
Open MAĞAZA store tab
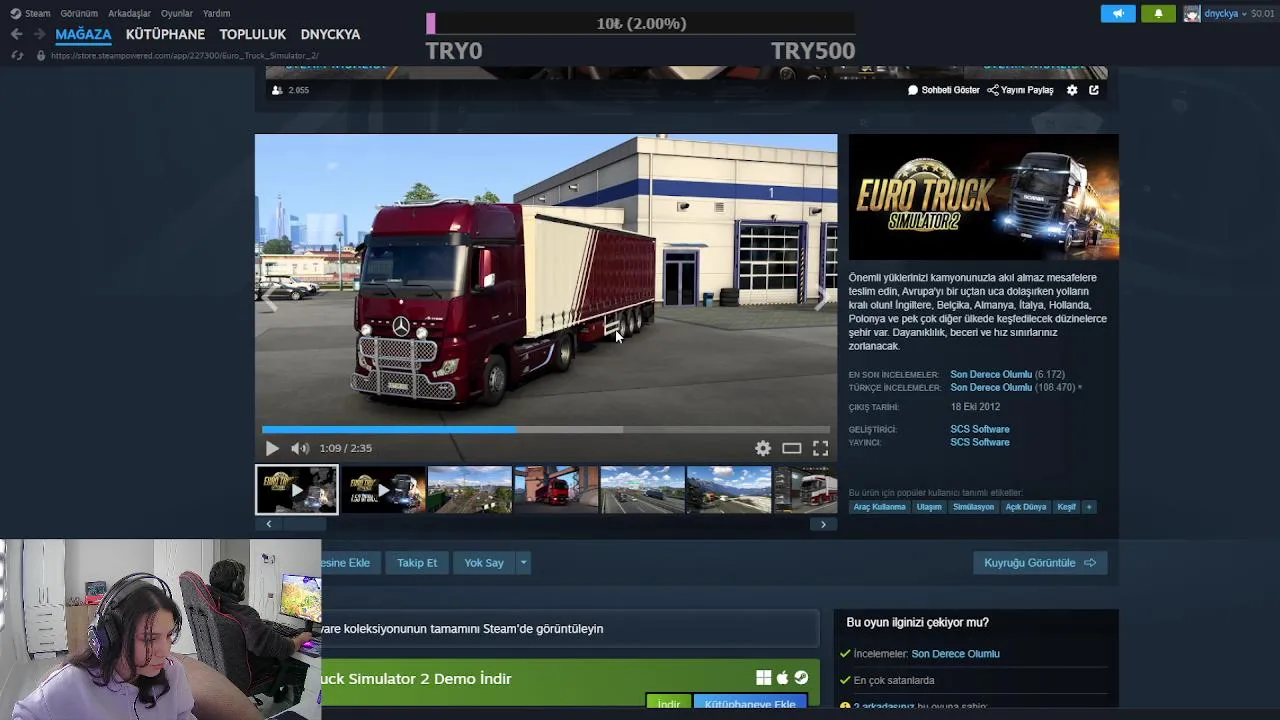(x=83, y=34)
